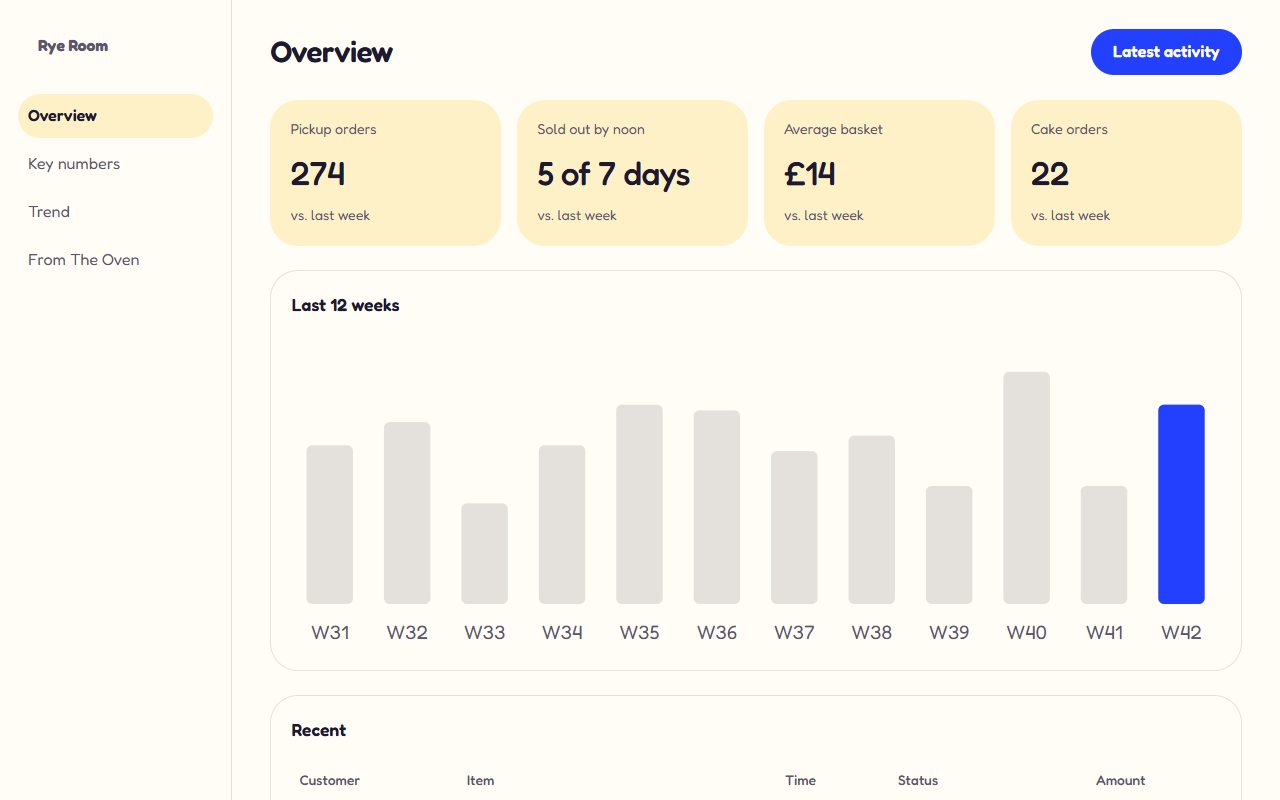Open the Sold out by noon card
Screen dimensions: 1280x800
click(x=632, y=173)
